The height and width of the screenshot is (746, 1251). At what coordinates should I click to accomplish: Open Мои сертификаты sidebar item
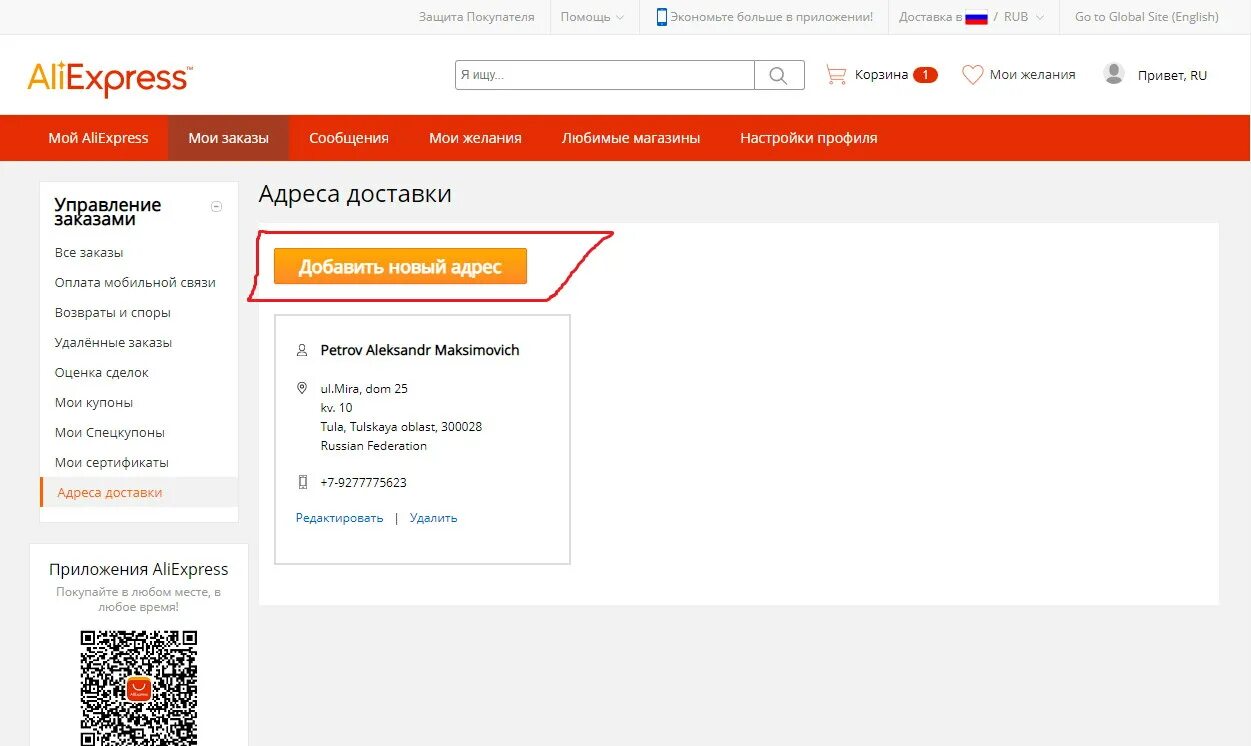pyautogui.click(x=112, y=463)
